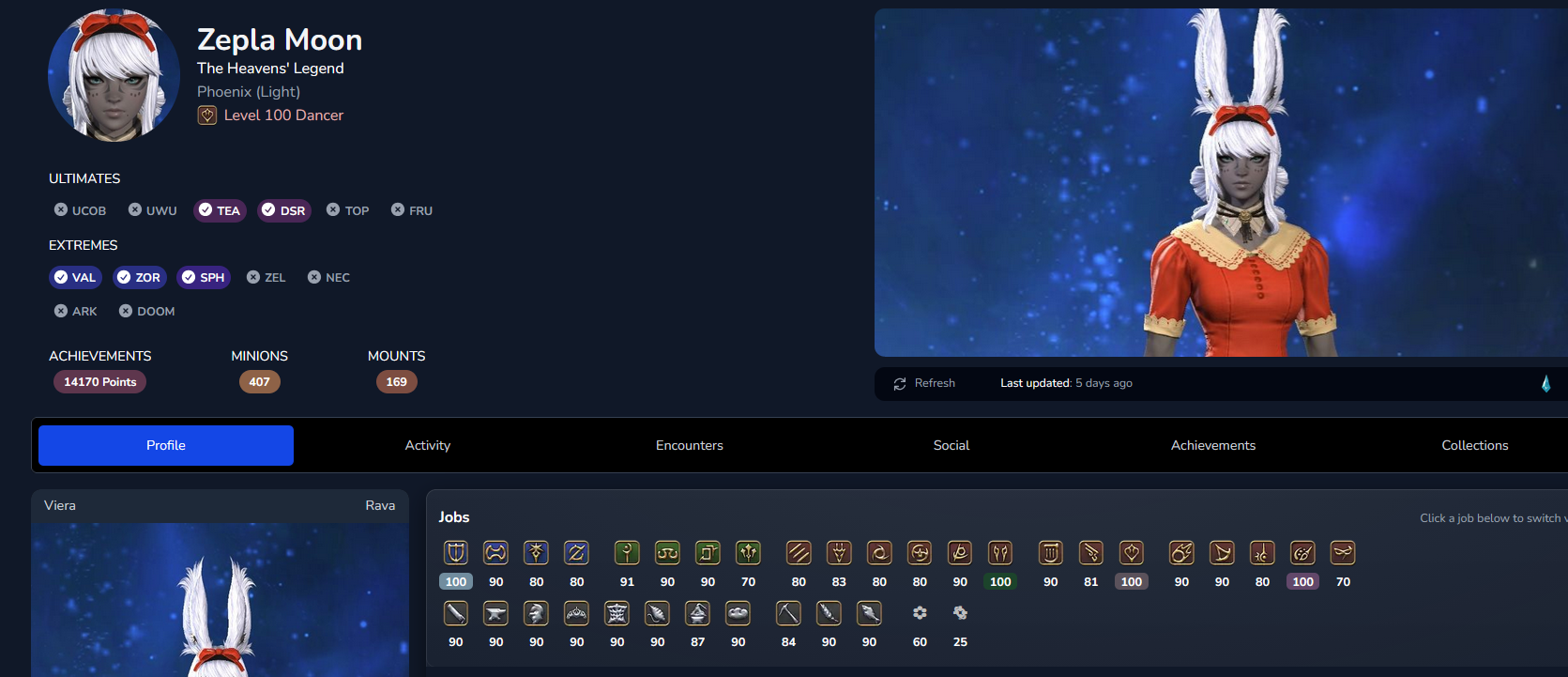Select the Gunbreaker job icon
This screenshot has width=1568, height=677.
tap(577, 552)
